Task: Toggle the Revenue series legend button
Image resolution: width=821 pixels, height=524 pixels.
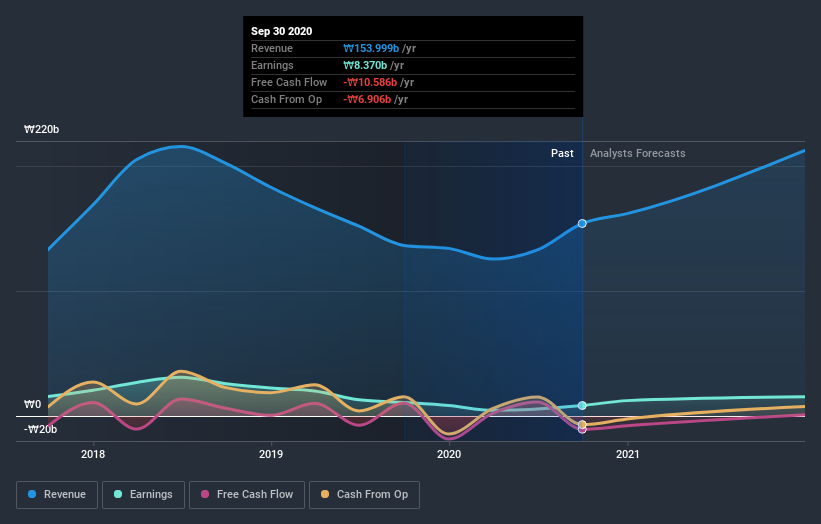Action: pyautogui.click(x=57, y=495)
